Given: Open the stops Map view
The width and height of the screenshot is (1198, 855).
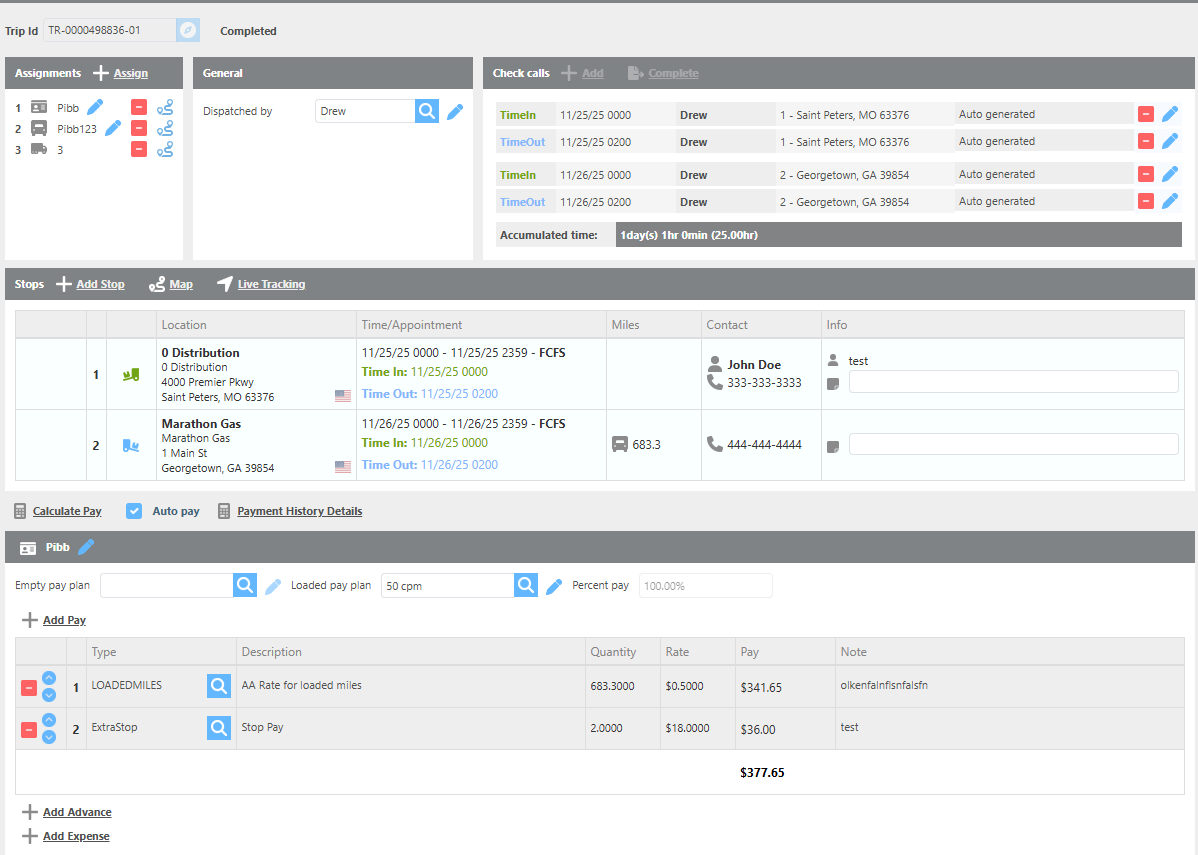Looking at the screenshot, I should tap(180, 284).
